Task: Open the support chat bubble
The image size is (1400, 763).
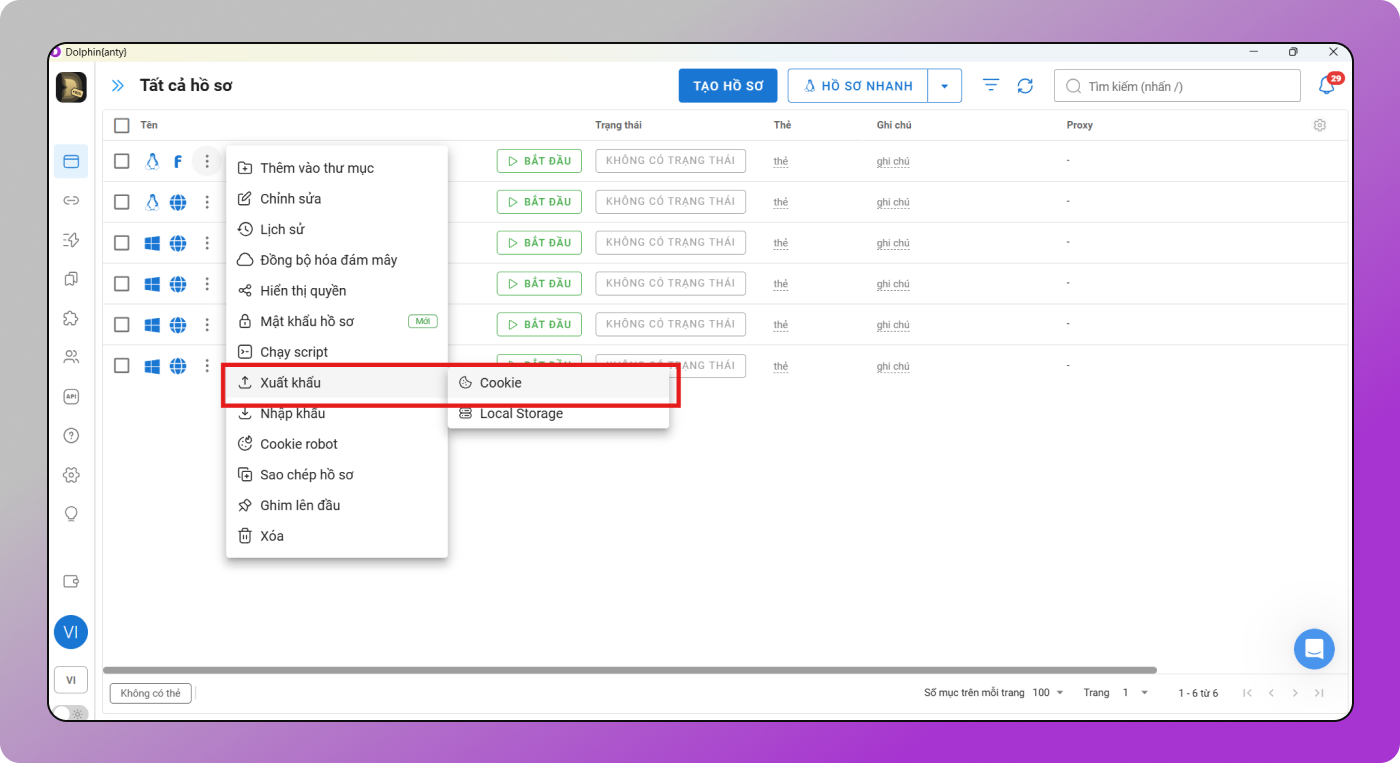Action: (x=1314, y=649)
